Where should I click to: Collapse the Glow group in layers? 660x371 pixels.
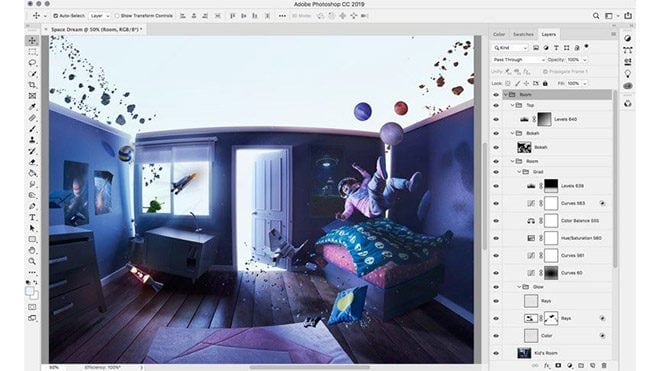519,287
